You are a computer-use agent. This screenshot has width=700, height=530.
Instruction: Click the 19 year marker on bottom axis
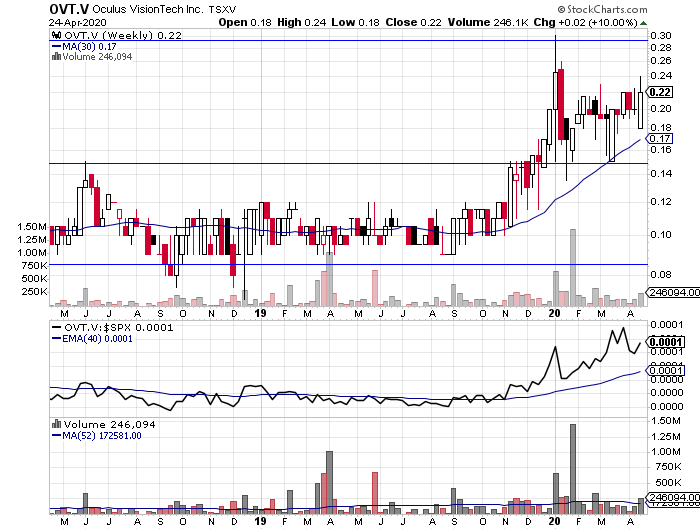tap(260, 521)
